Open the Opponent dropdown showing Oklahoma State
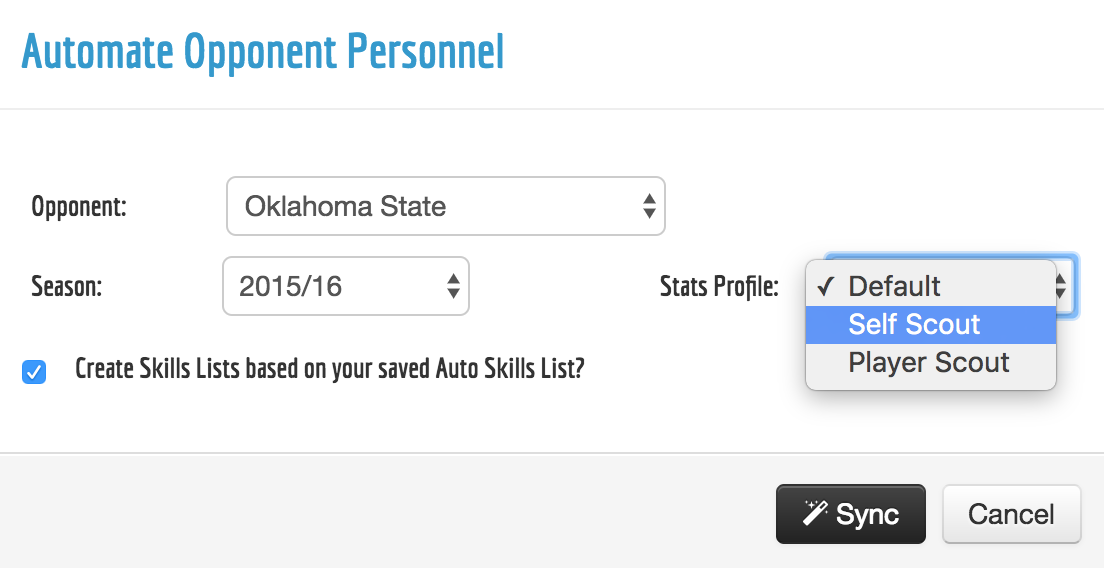1104x568 pixels. (x=445, y=207)
